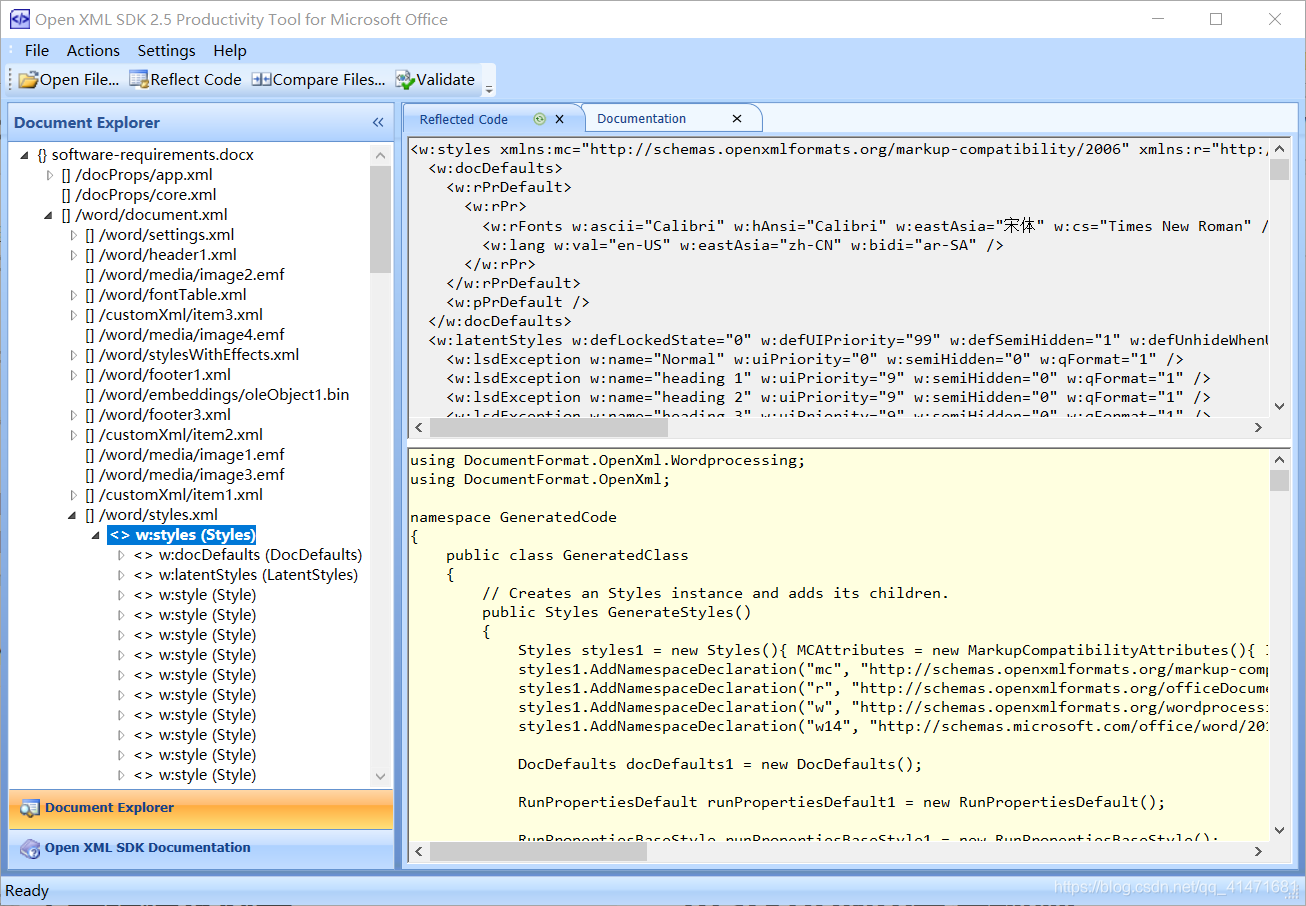Click the Open XML SDK Documentation icon
The image size is (1306, 906).
click(x=30, y=849)
